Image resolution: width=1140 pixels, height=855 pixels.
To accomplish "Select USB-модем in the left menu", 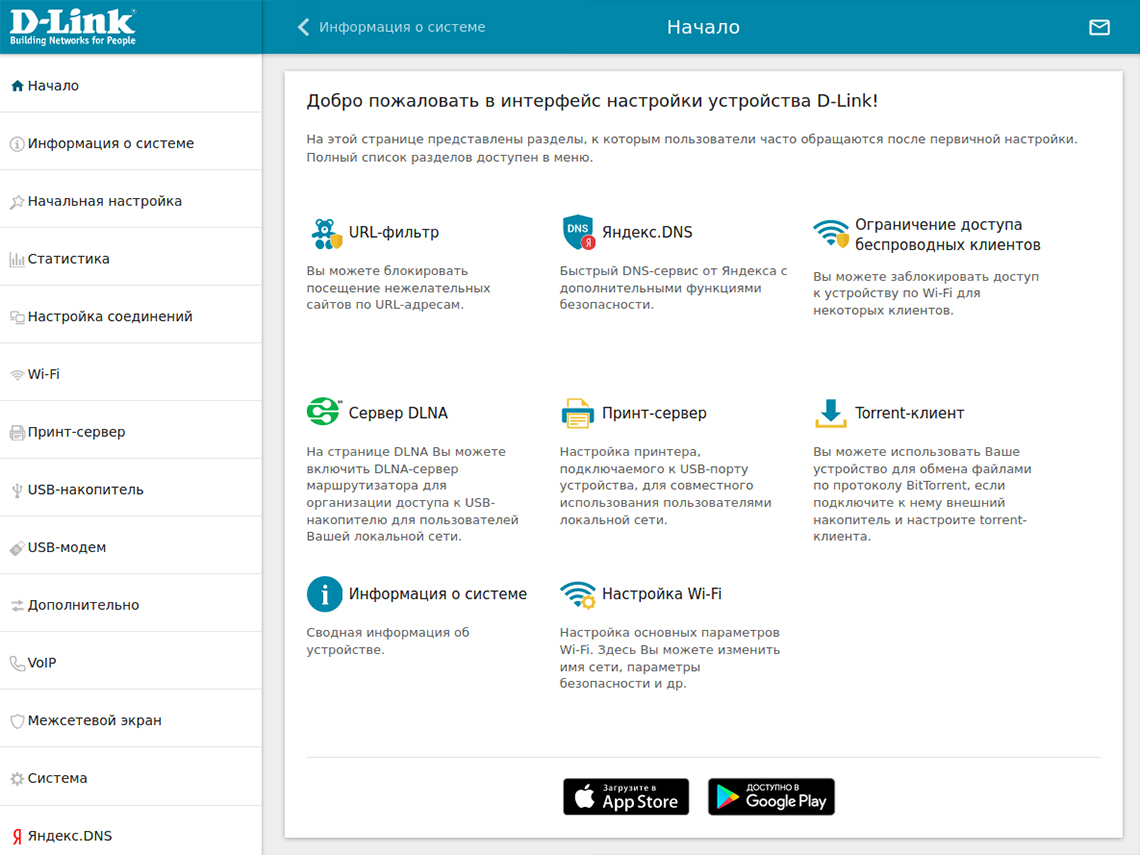I will click(x=67, y=548).
